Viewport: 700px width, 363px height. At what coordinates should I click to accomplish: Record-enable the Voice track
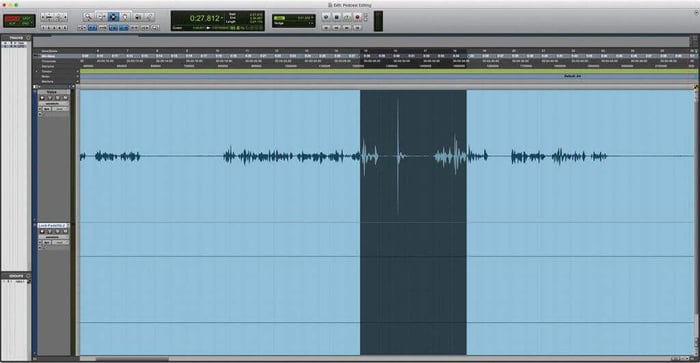coord(42,98)
